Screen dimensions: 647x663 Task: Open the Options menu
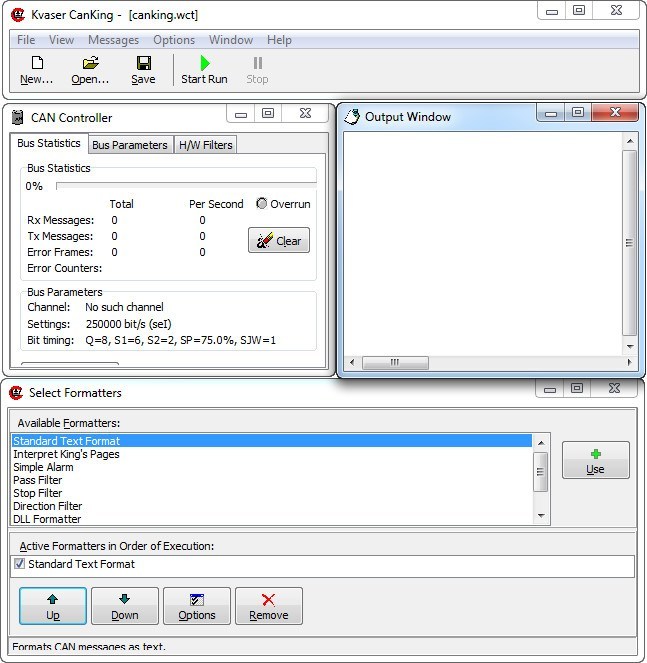(174, 40)
